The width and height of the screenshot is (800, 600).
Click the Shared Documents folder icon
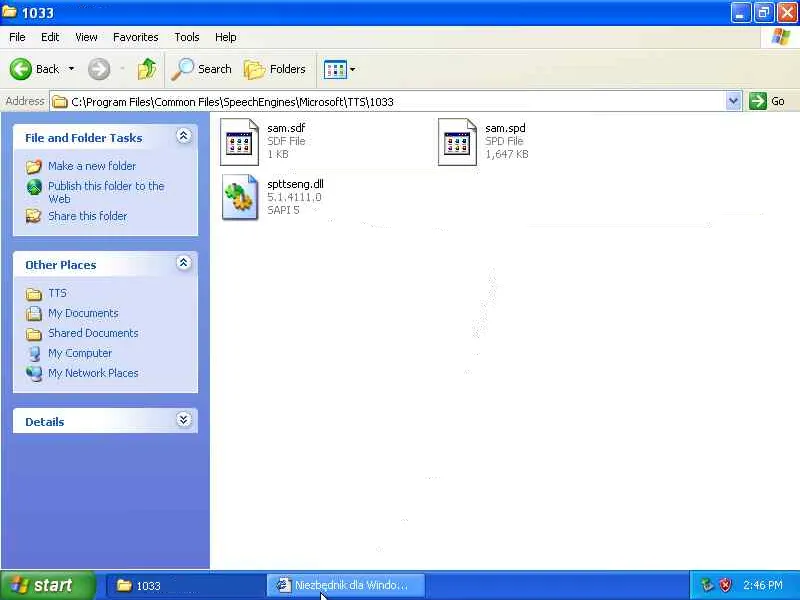coord(34,334)
